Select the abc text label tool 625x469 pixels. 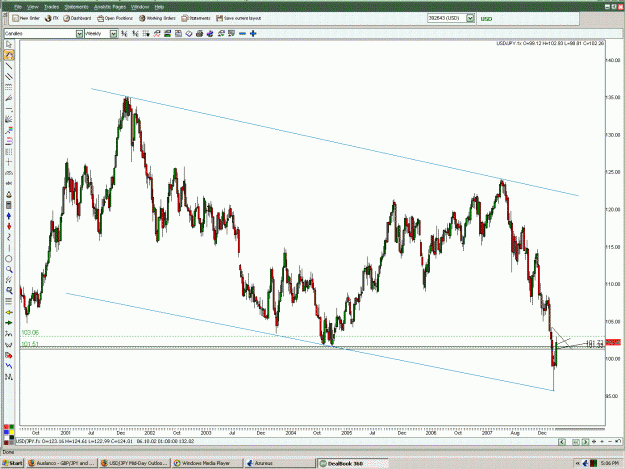click(x=9, y=183)
